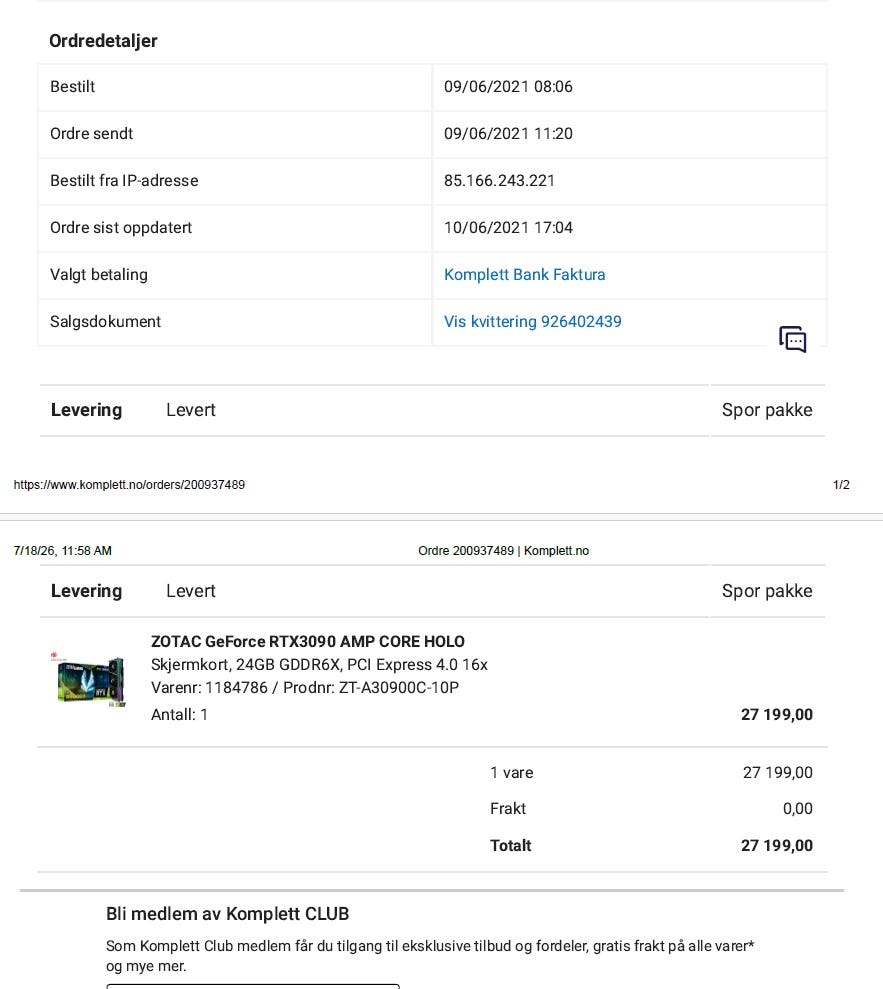
Task: Select Spor pakke above the ZOTAC product
Action: (767, 591)
